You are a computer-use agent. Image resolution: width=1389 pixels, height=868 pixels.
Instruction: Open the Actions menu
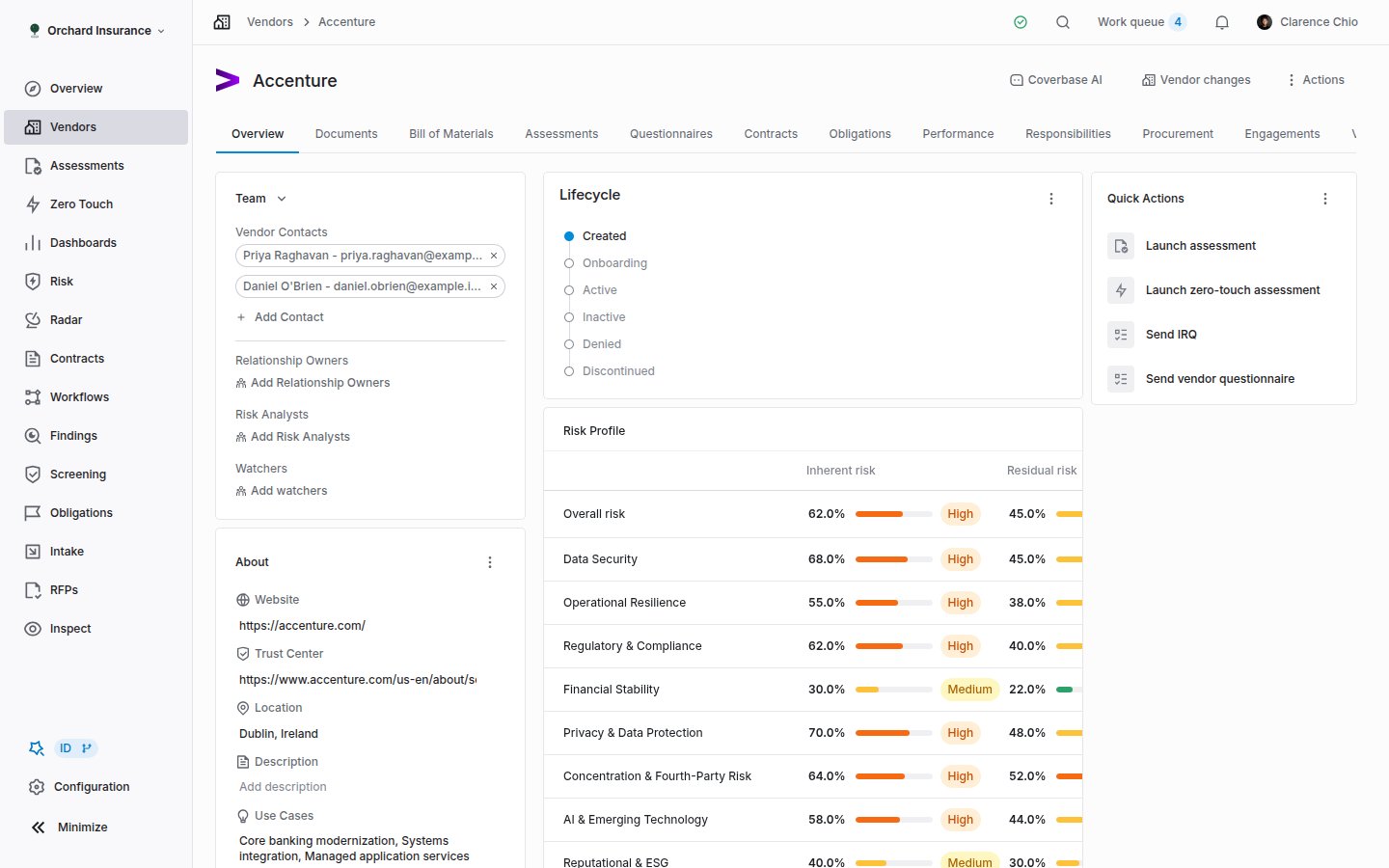pos(1315,80)
